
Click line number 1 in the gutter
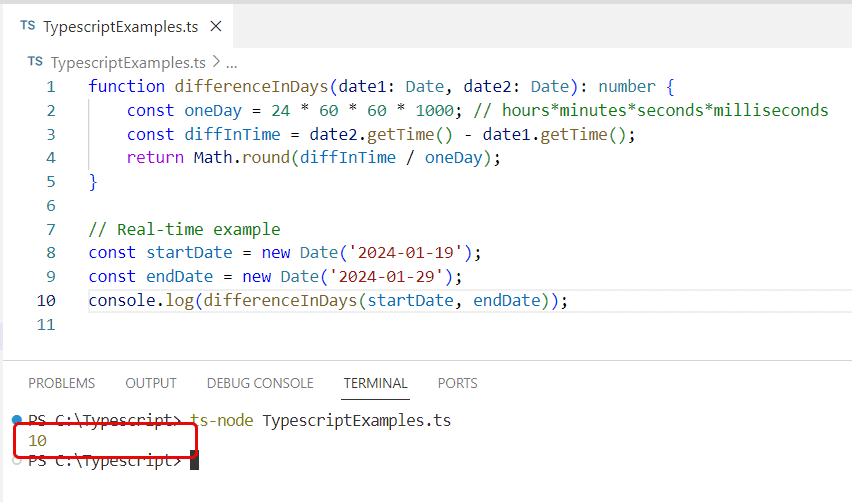51,87
